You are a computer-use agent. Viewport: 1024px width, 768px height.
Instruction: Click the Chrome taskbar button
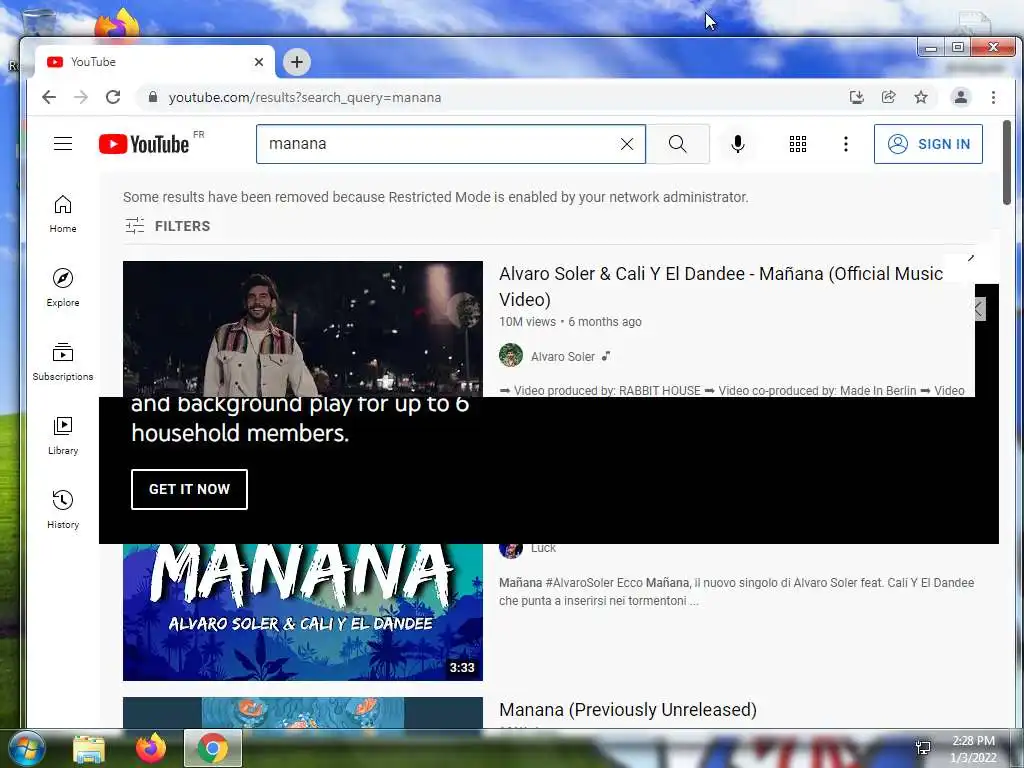point(213,748)
